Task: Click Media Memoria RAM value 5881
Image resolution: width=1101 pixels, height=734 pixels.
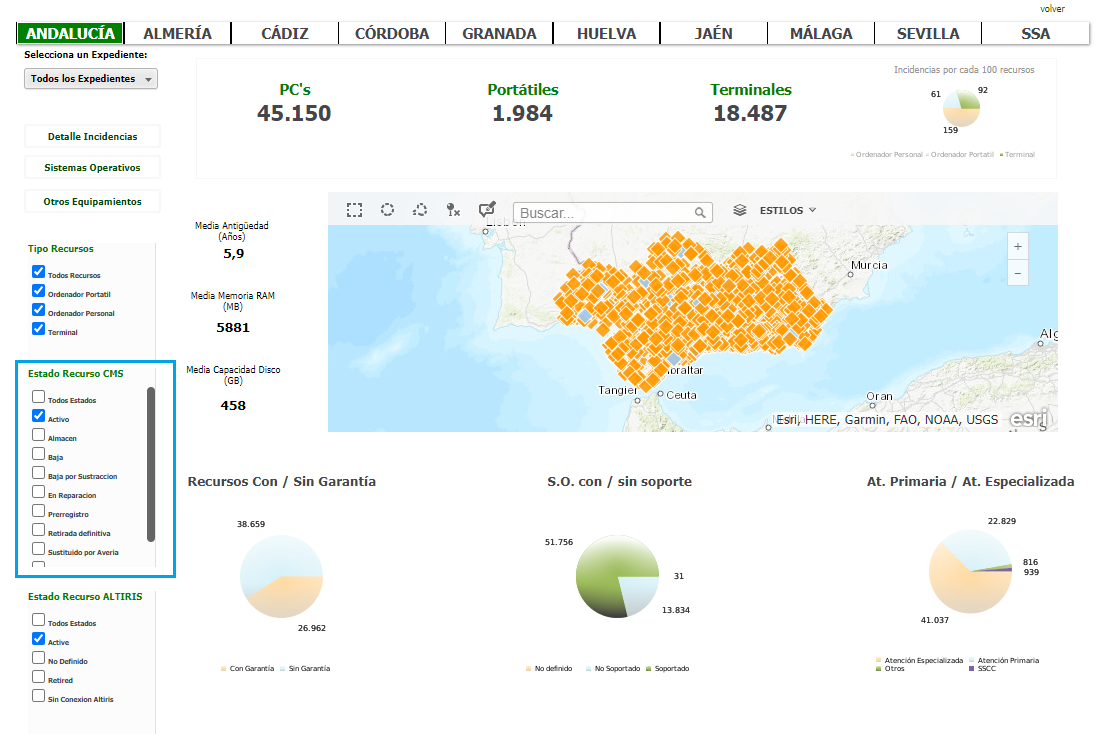Action: point(233,327)
